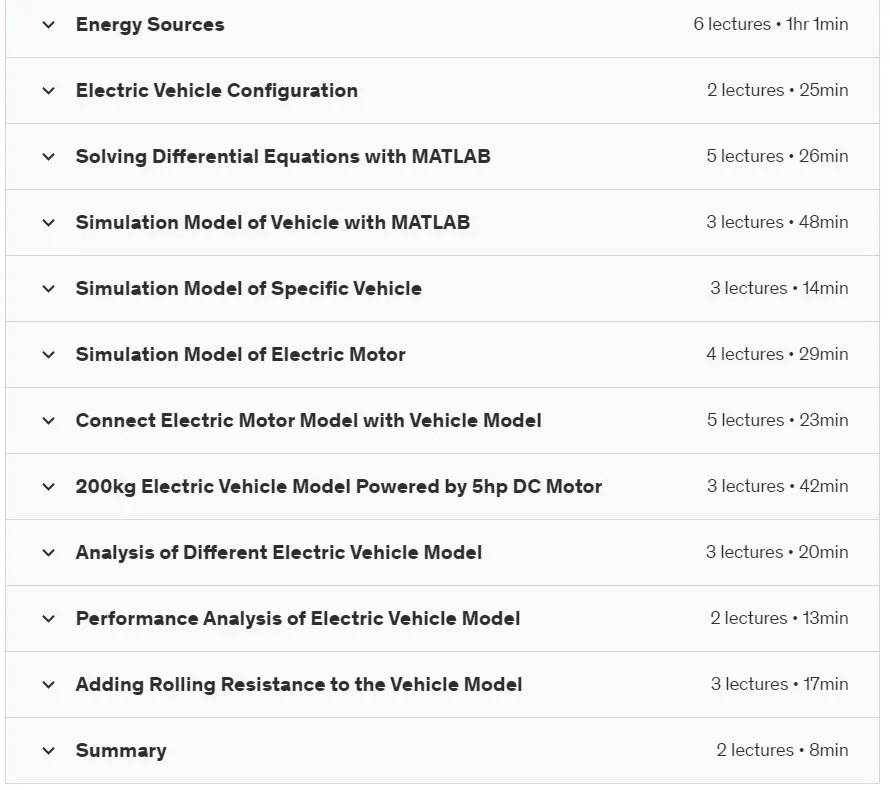Open the Energy Sources section title
889x790 pixels.
click(x=150, y=25)
